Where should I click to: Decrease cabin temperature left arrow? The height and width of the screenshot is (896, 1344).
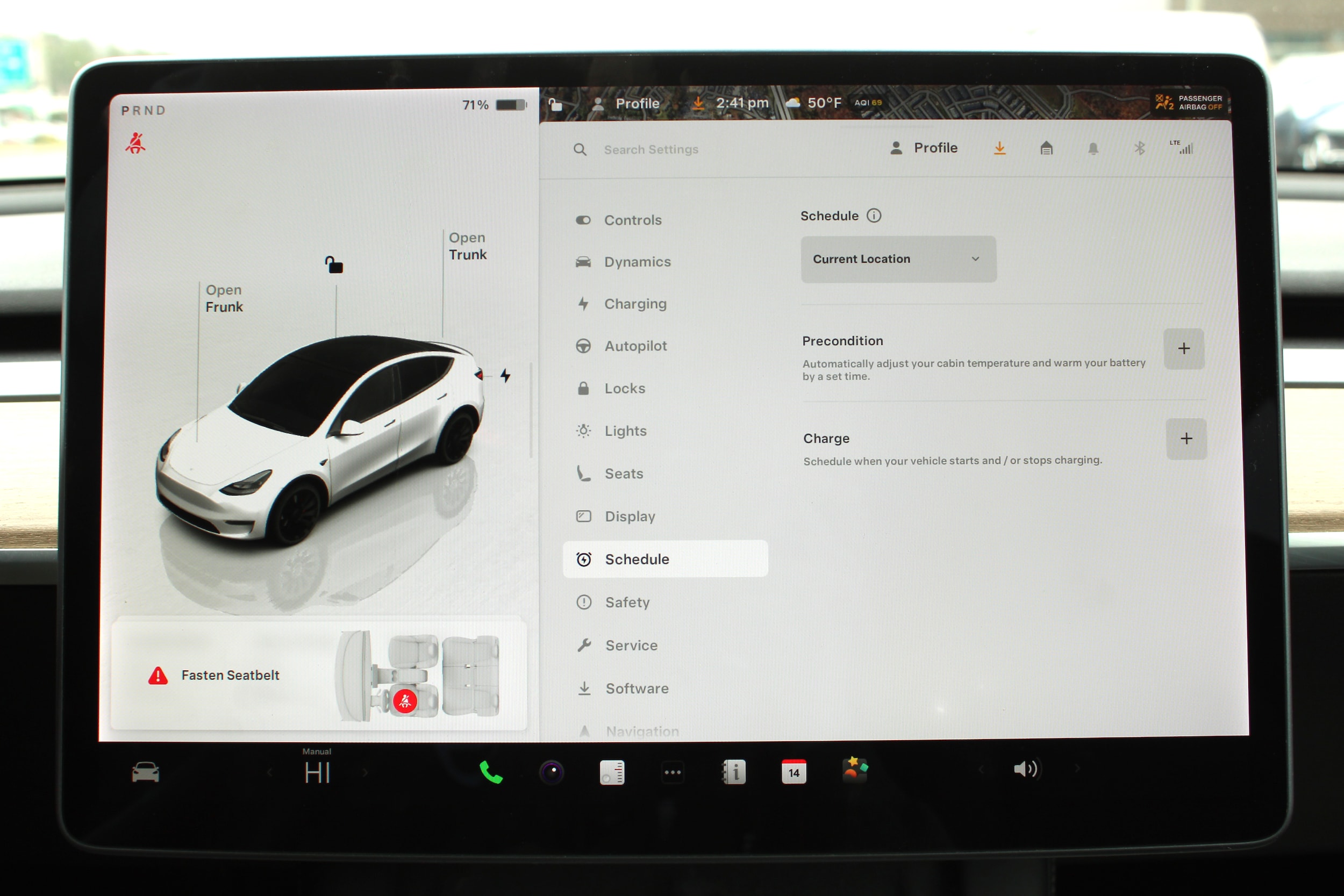pyautogui.click(x=269, y=772)
